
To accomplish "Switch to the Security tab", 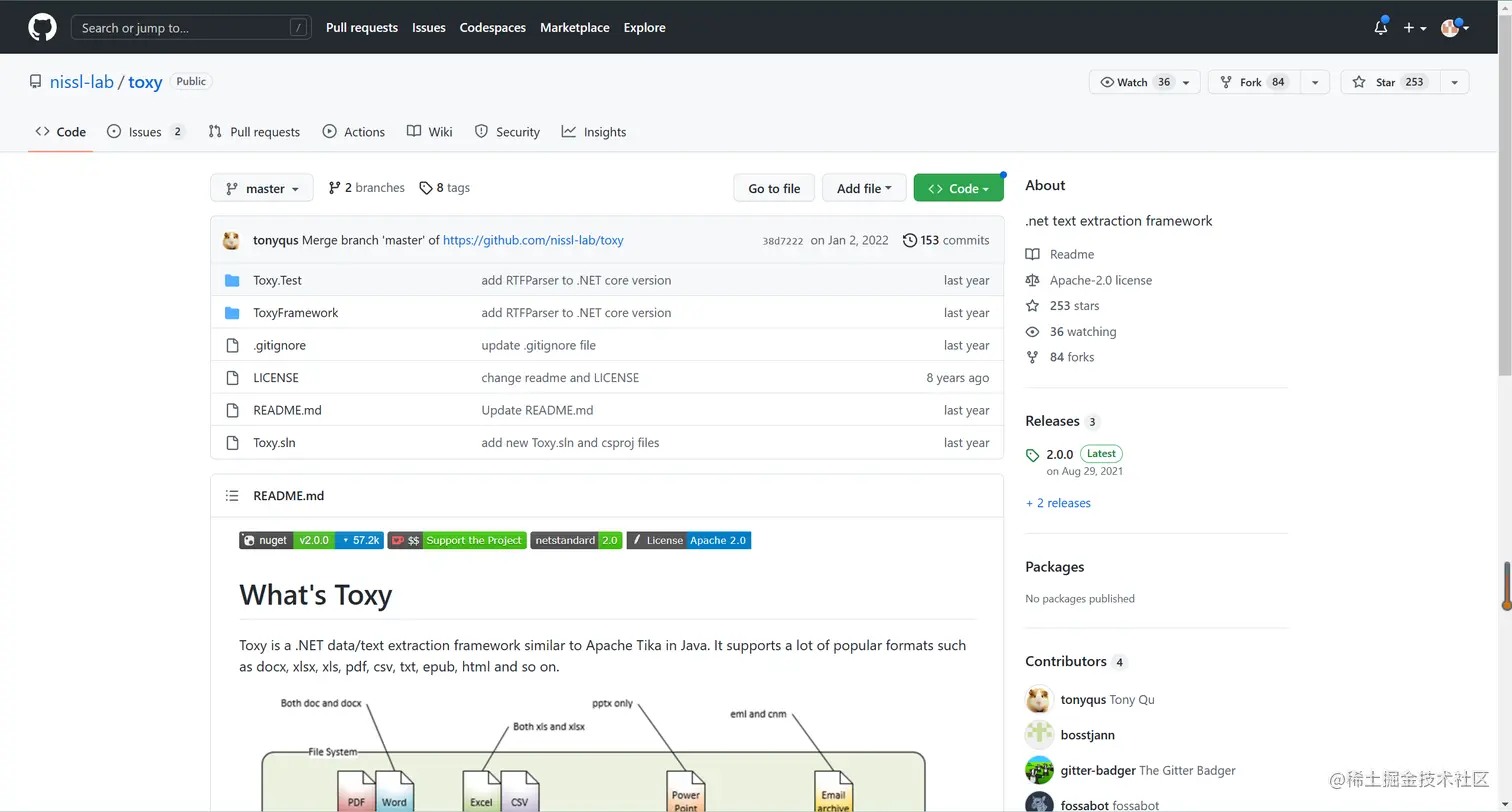I will (507, 132).
